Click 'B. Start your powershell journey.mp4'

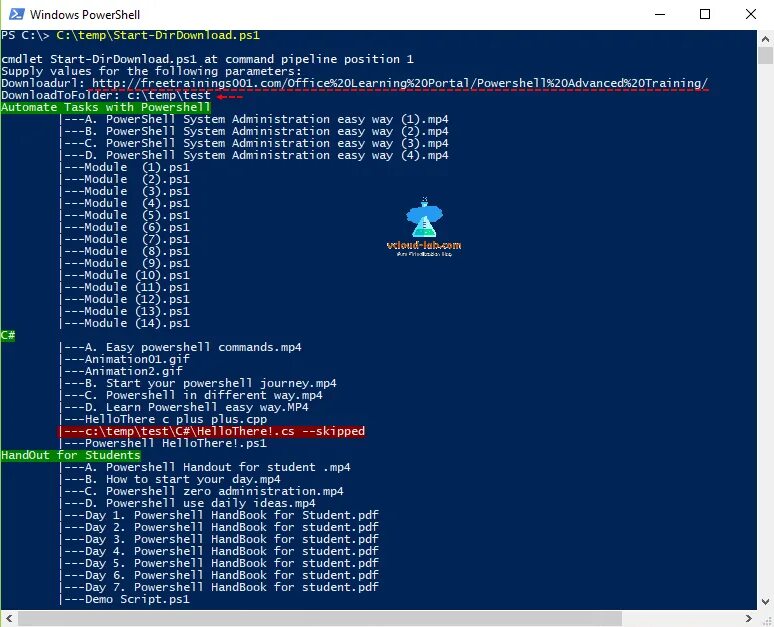(210, 383)
